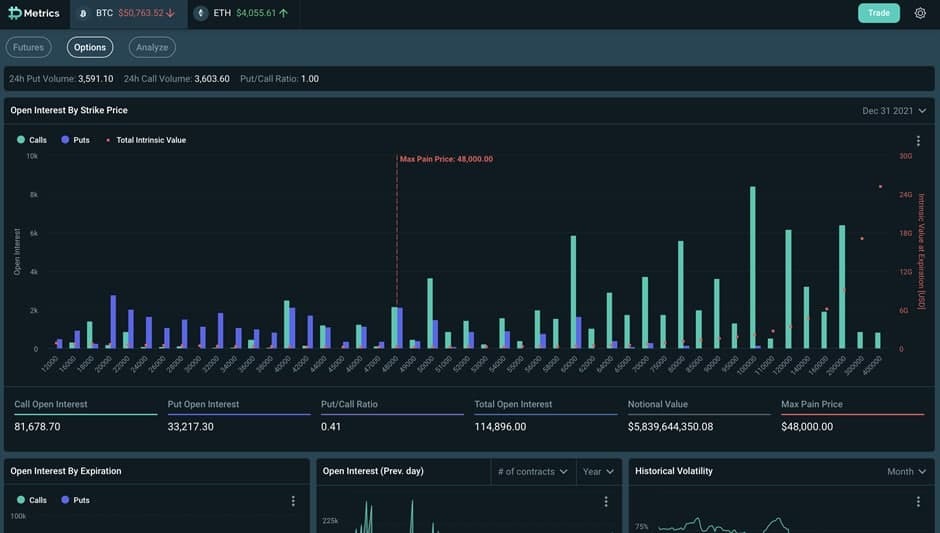Click Open Interest By Strike Price title
The width and height of the screenshot is (940, 533).
(69, 110)
